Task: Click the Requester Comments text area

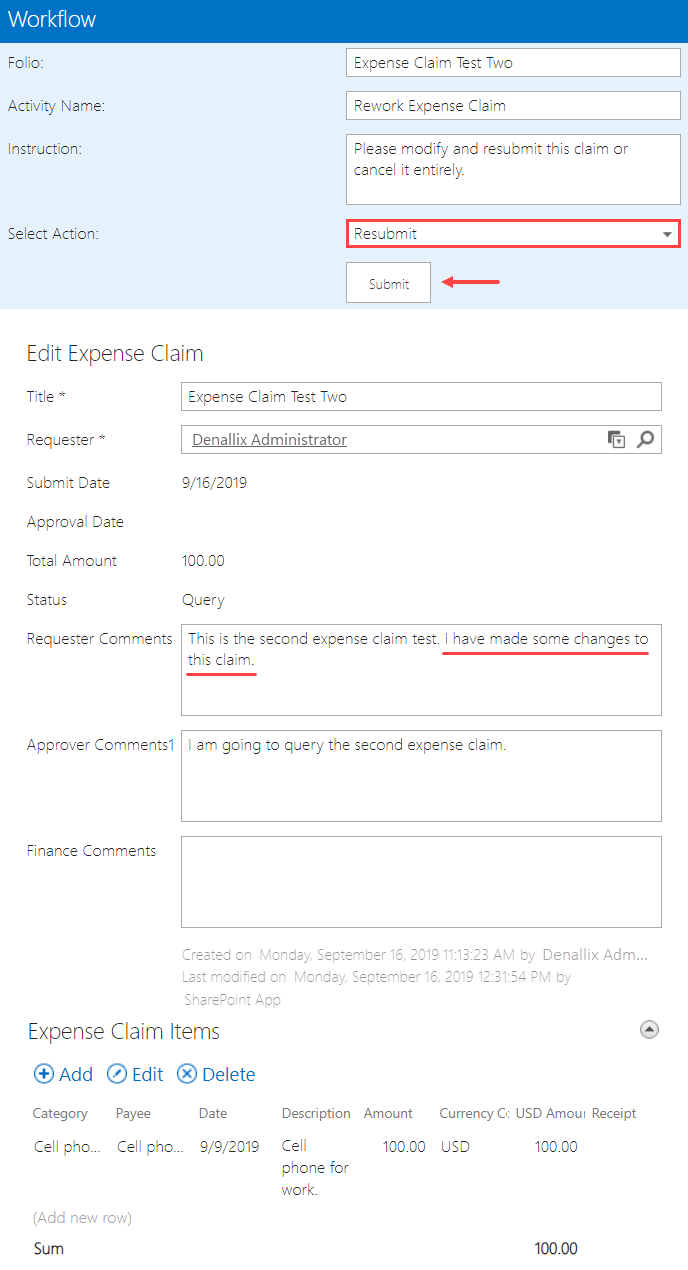Action: (421, 670)
